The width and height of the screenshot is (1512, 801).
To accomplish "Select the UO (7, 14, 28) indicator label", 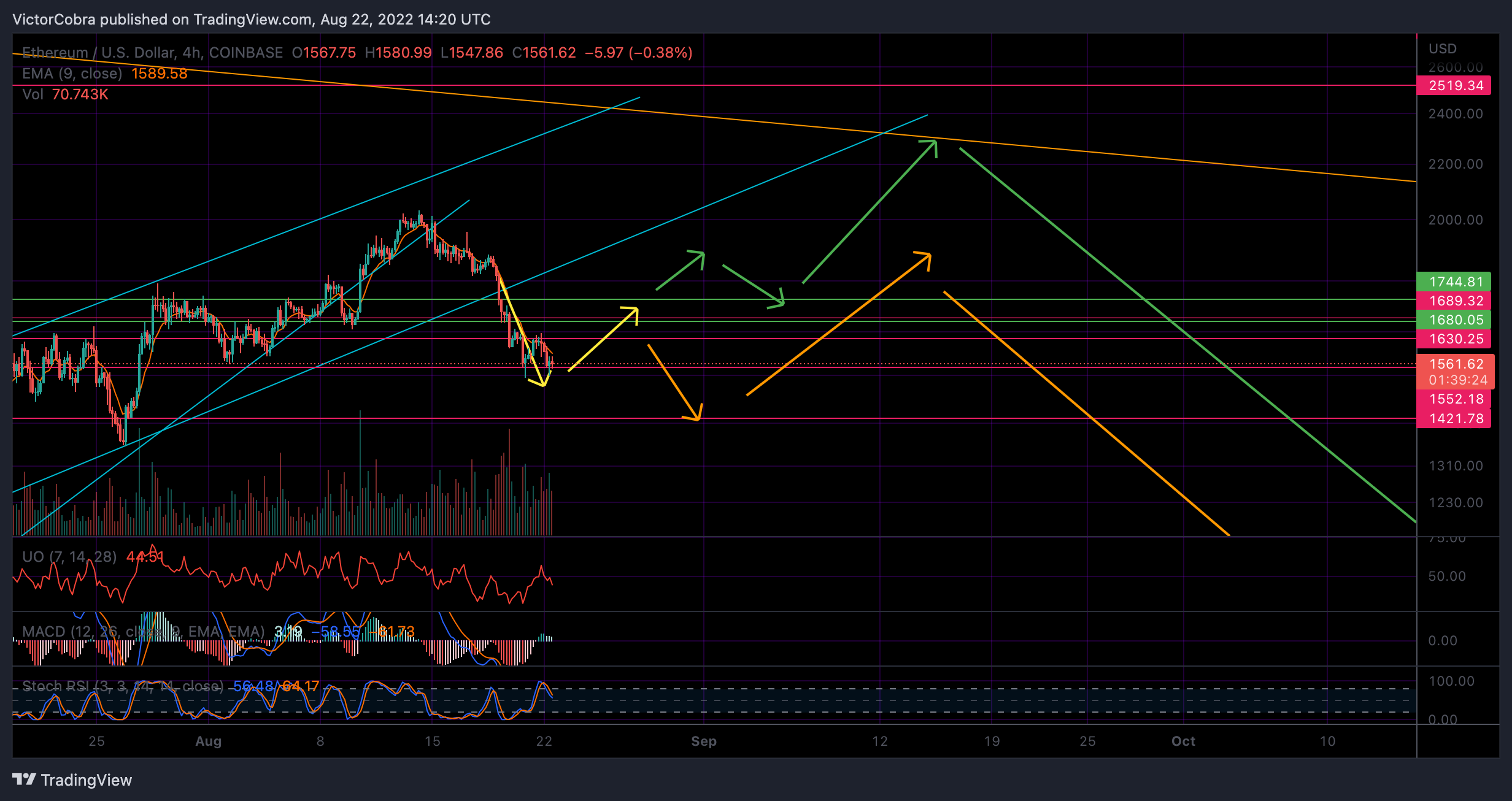I will [69, 557].
